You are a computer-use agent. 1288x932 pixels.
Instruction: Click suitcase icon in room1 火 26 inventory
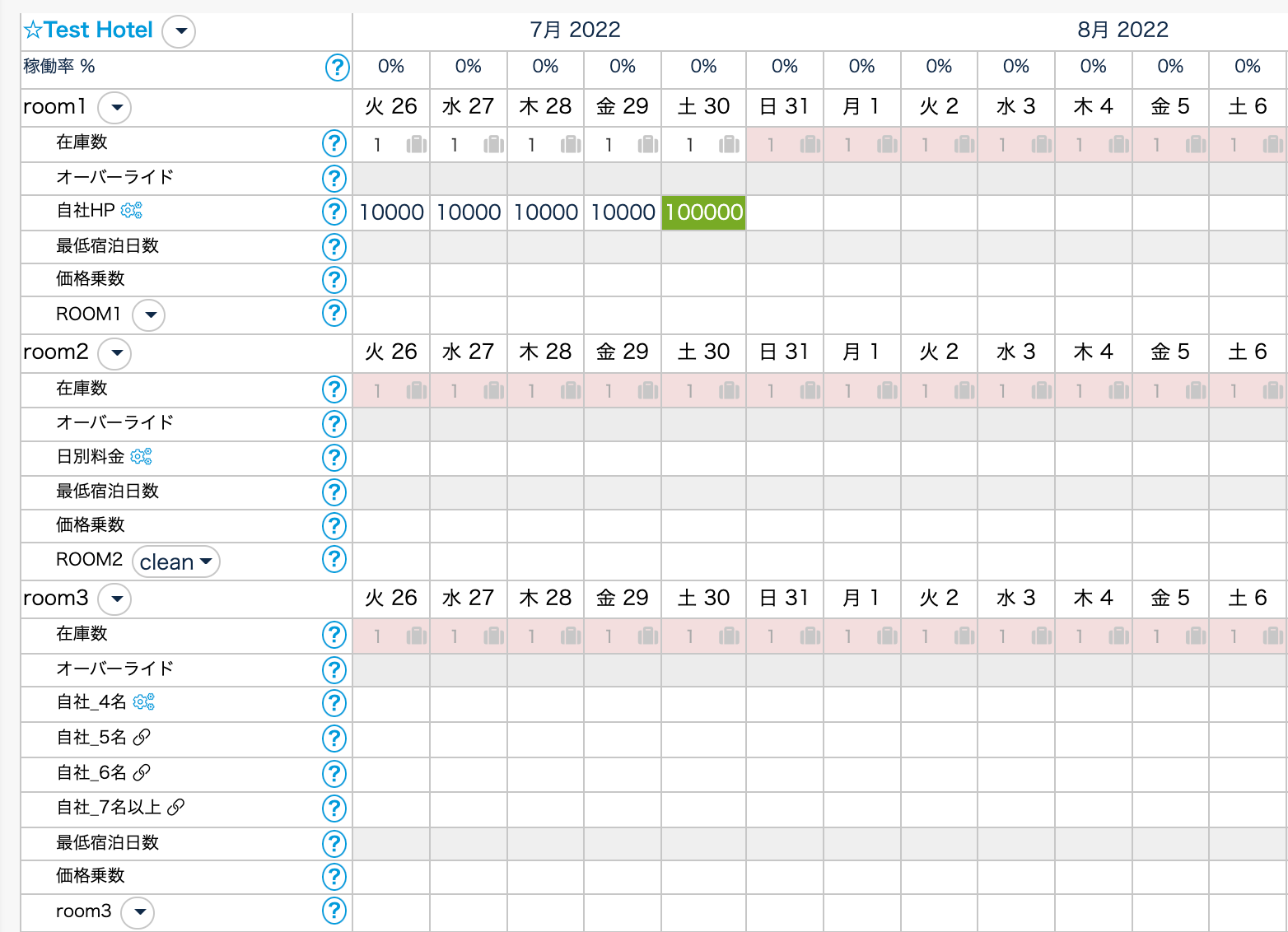coord(417,145)
